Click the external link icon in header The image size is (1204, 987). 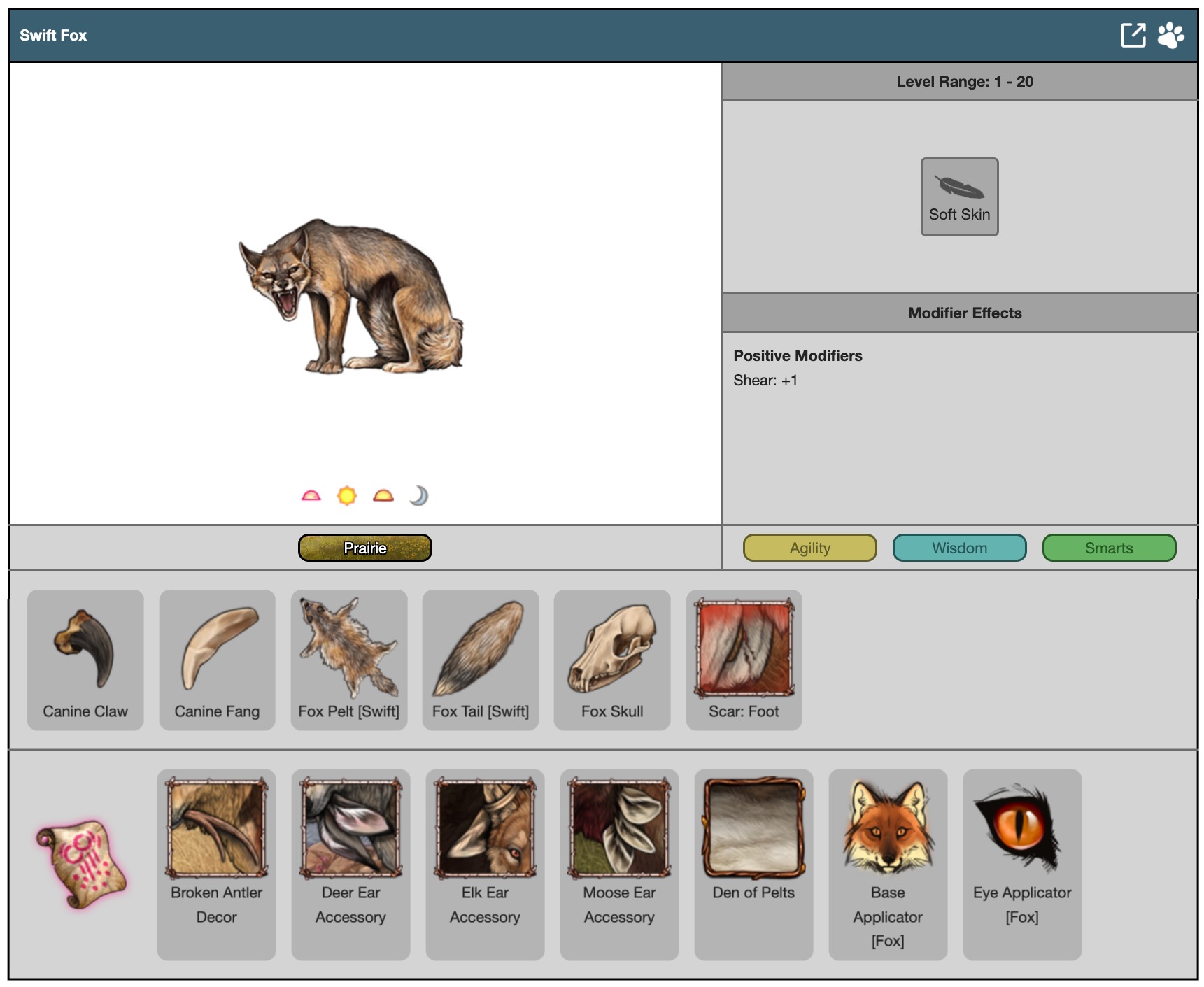(x=1133, y=35)
